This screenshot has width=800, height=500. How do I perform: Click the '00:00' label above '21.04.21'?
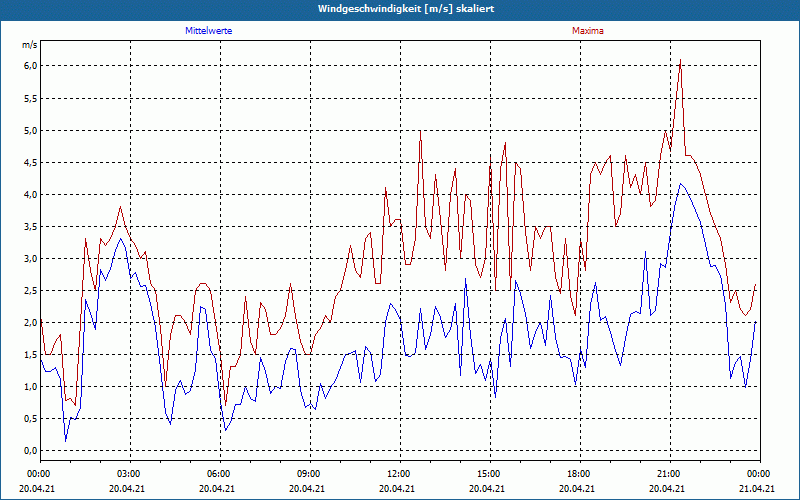(758, 474)
